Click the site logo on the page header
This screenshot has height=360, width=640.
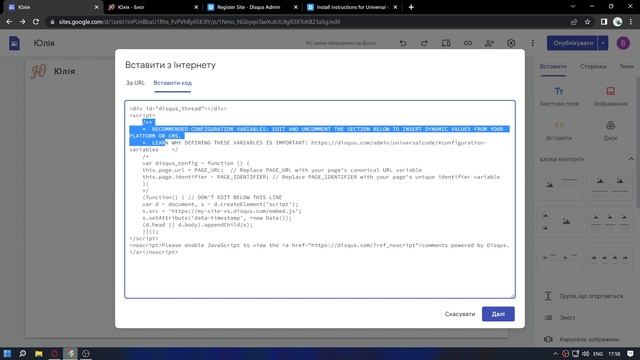[x=38, y=71]
